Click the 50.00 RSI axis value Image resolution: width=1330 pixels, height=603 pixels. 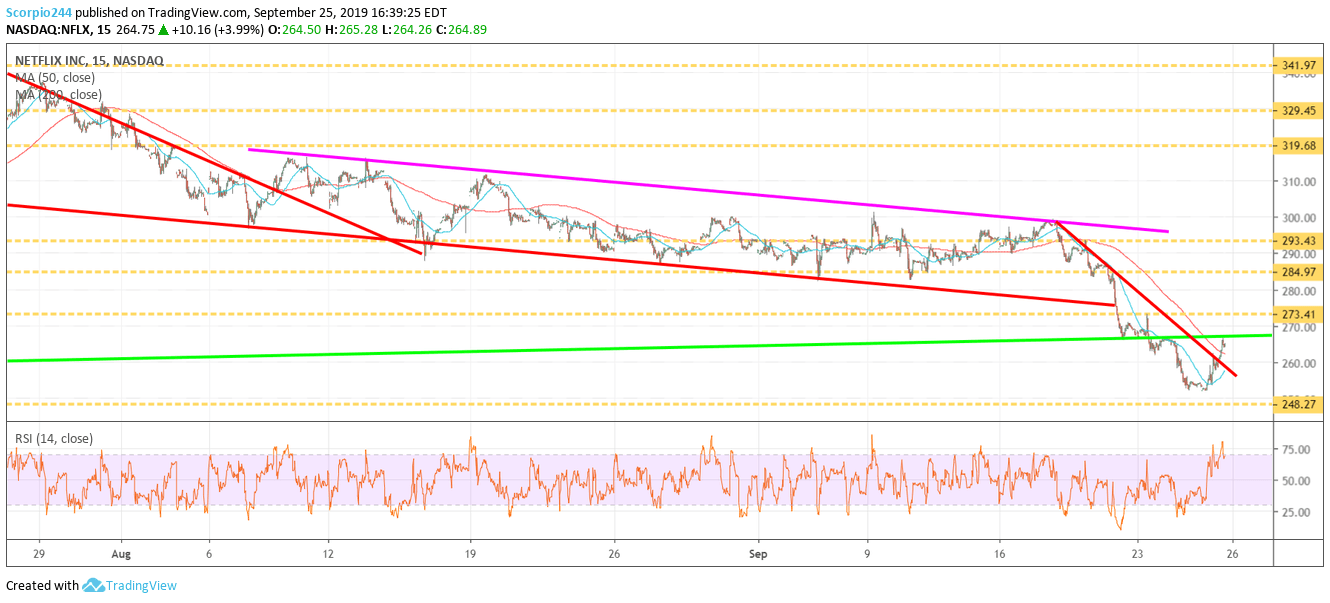pos(1294,481)
